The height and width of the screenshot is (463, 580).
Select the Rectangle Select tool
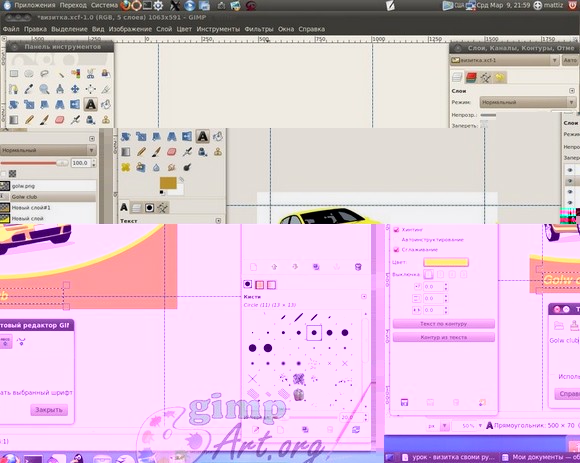pyautogui.click(x=14, y=74)
